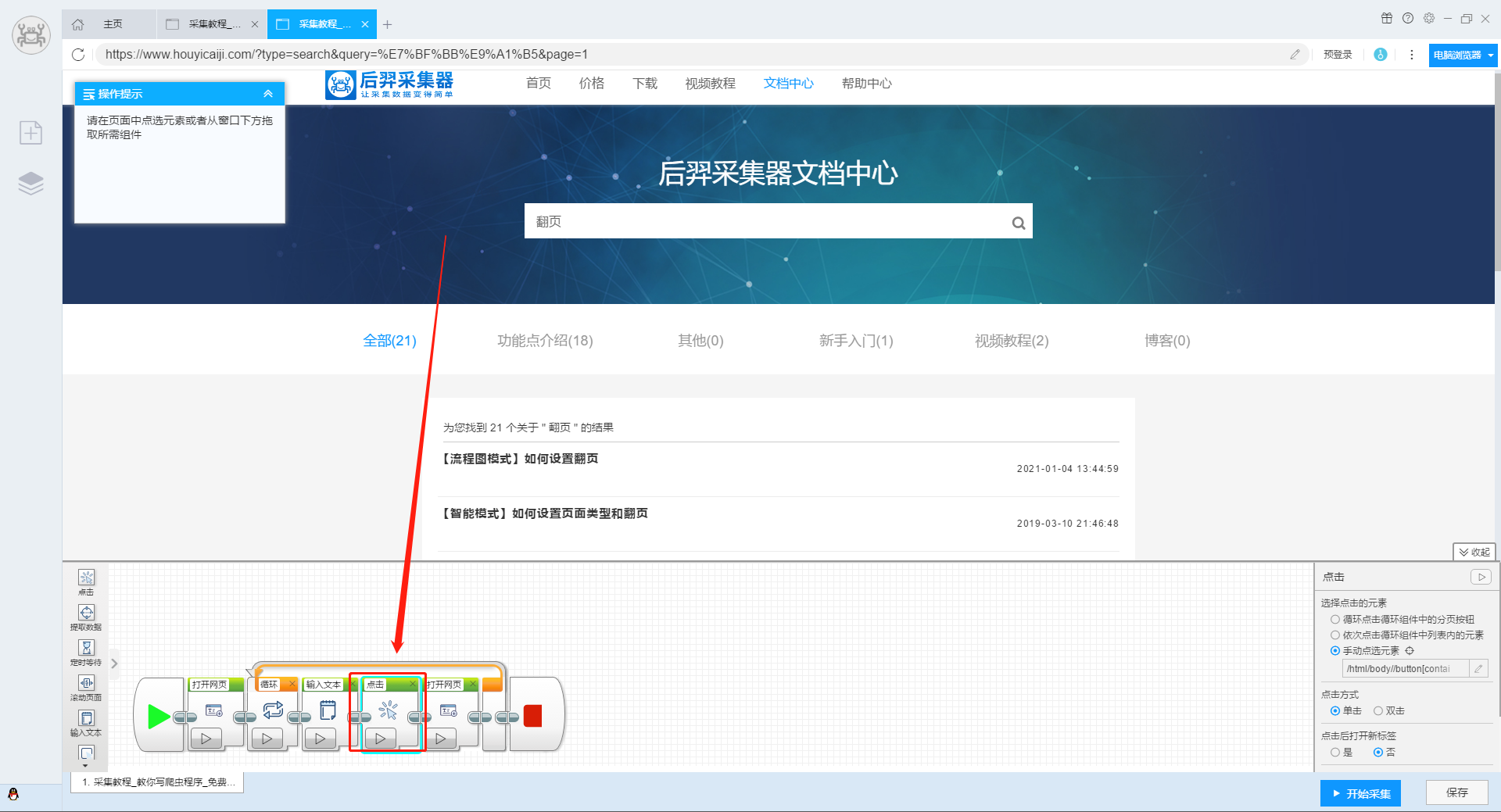Screen dimensions: 1501x812
Task: Switch to the 主页 home tab
Action: [x=108, y=24]
